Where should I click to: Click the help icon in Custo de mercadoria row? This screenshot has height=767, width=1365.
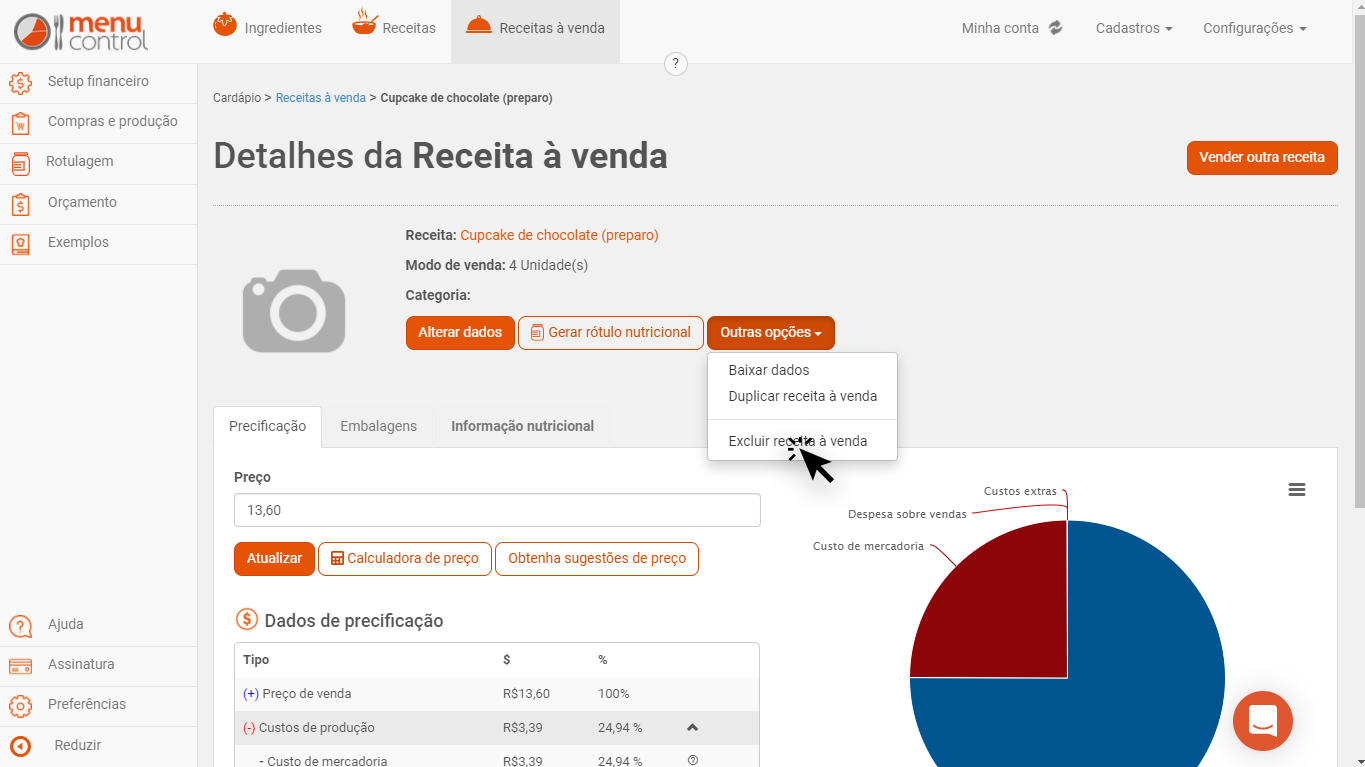tap(693, 760)
